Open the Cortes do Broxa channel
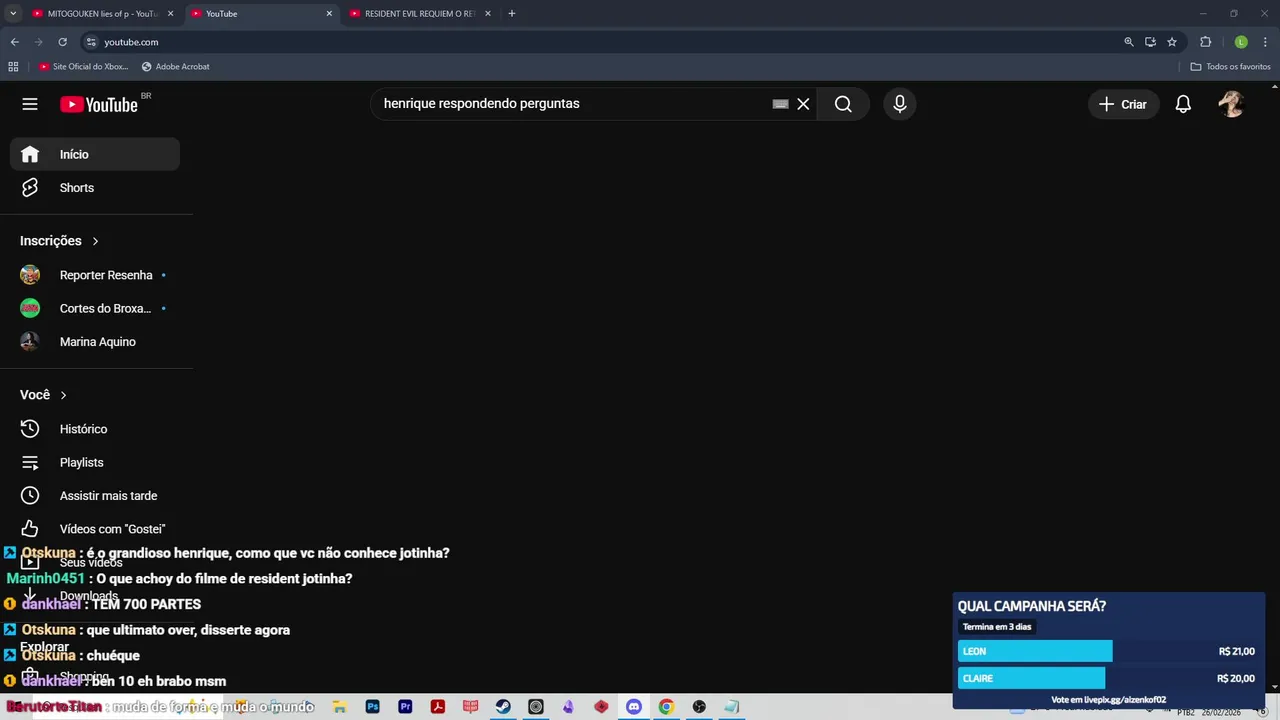The height and width of the screenshot is (720, 1280). 95,308
